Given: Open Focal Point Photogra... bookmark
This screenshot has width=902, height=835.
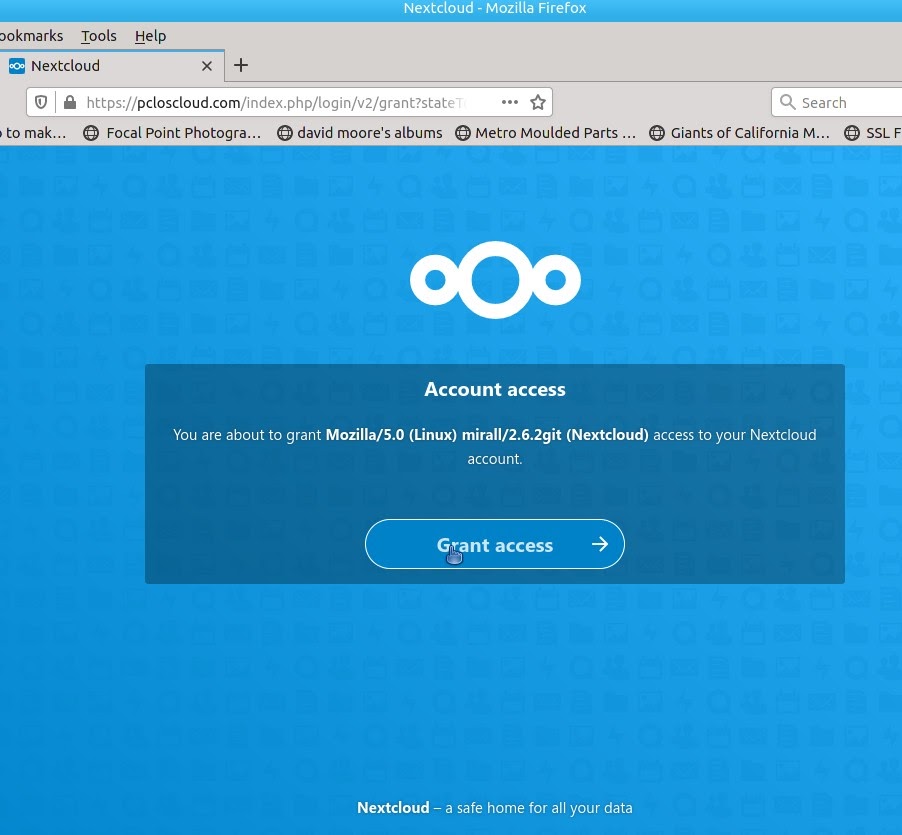Looking at the screenshot, I should click(172, 133).
